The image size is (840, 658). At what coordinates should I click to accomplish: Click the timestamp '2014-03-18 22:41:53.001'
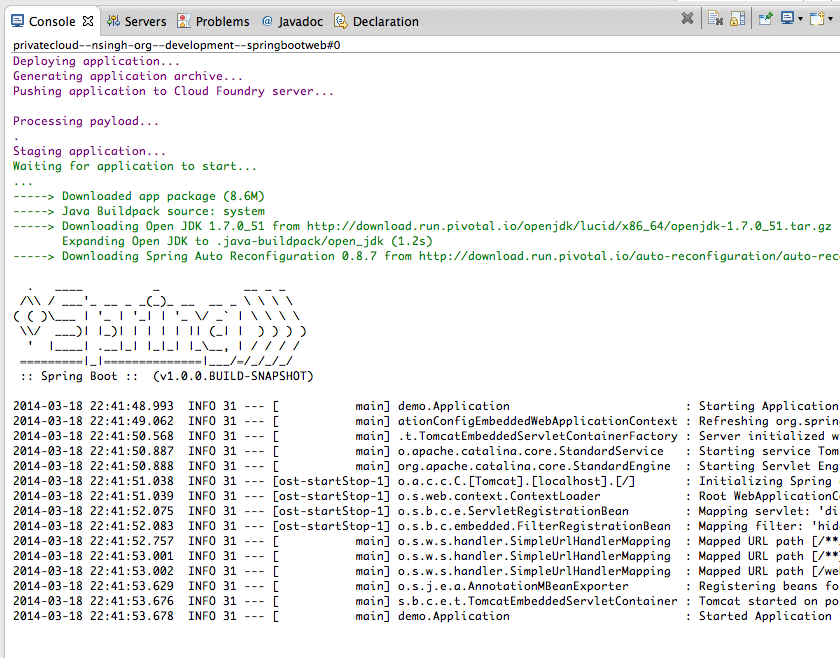[x=93, y=556]
